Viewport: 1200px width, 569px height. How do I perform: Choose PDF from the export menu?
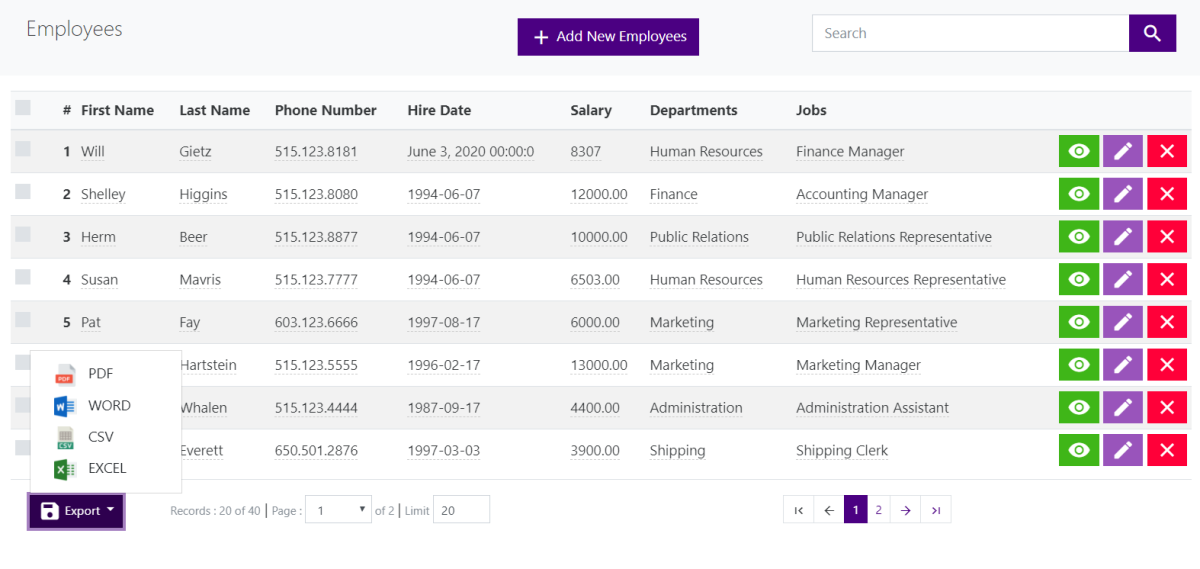(x=100, y=374)
